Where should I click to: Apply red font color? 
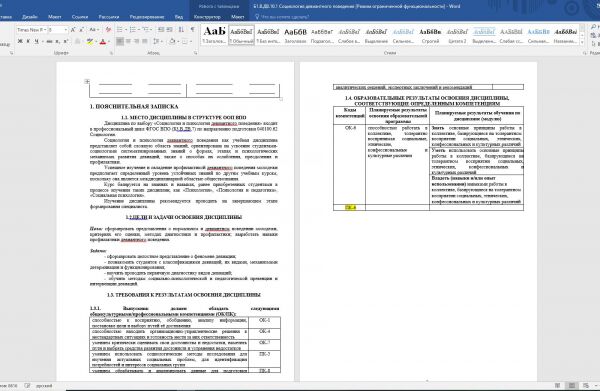(103, 41)
